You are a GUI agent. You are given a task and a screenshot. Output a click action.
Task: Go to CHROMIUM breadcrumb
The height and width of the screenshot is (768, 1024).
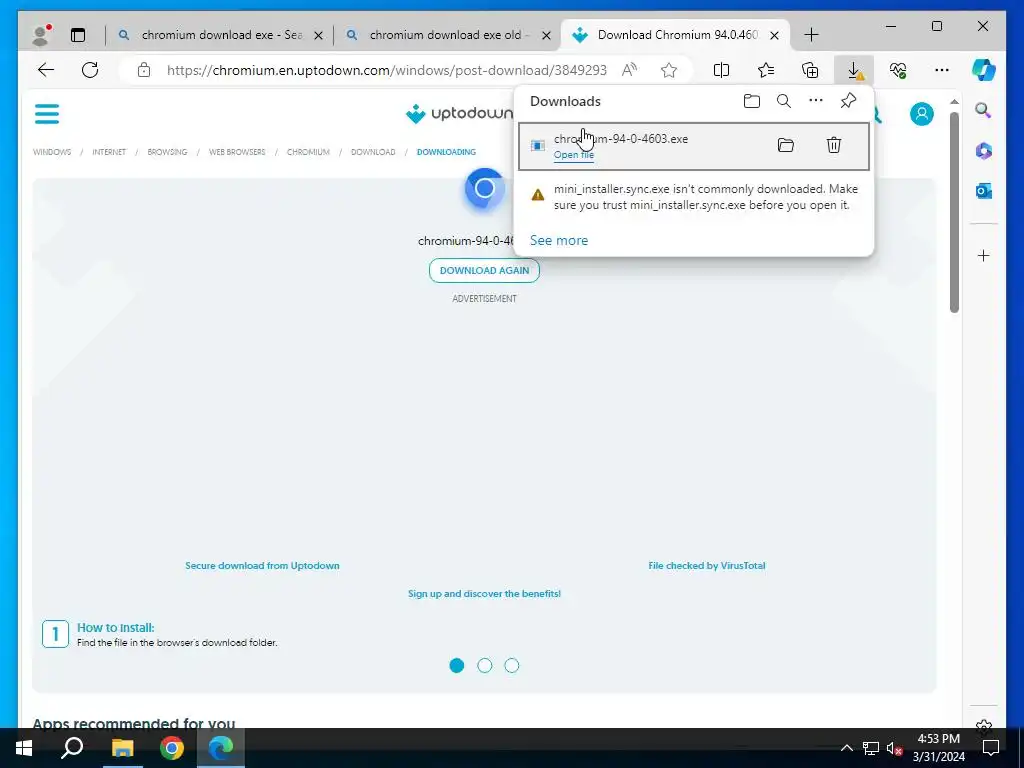pyautogui.click(x=308, y=152)
